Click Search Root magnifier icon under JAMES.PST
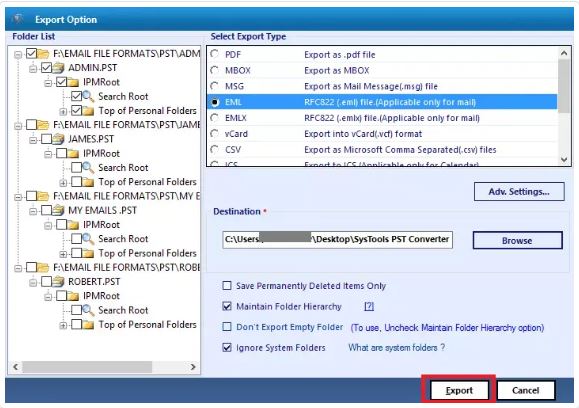This screenshot has width=579, height=408. pos(88,168)
